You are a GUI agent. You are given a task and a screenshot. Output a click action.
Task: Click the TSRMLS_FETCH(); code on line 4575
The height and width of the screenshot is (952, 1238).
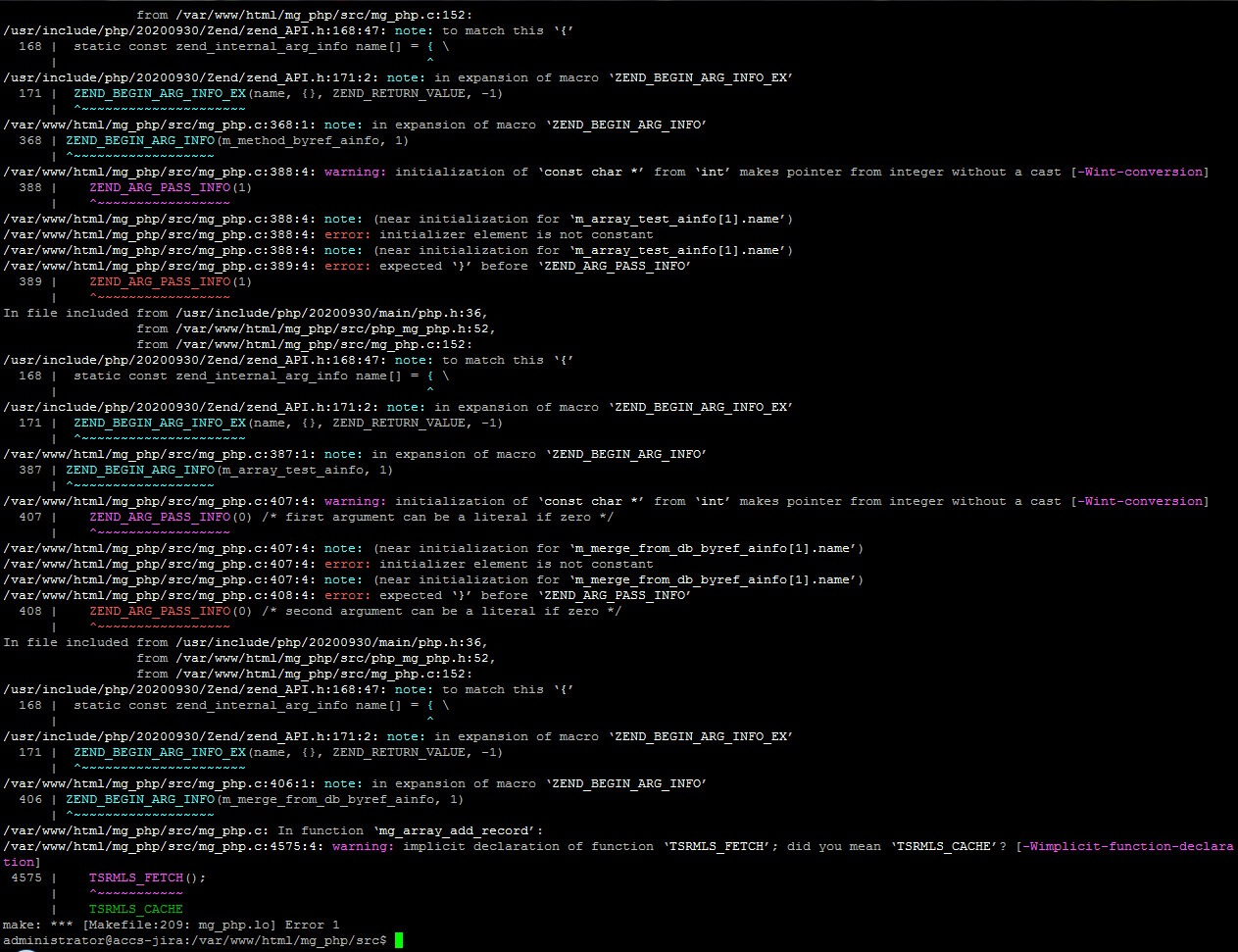147,877
